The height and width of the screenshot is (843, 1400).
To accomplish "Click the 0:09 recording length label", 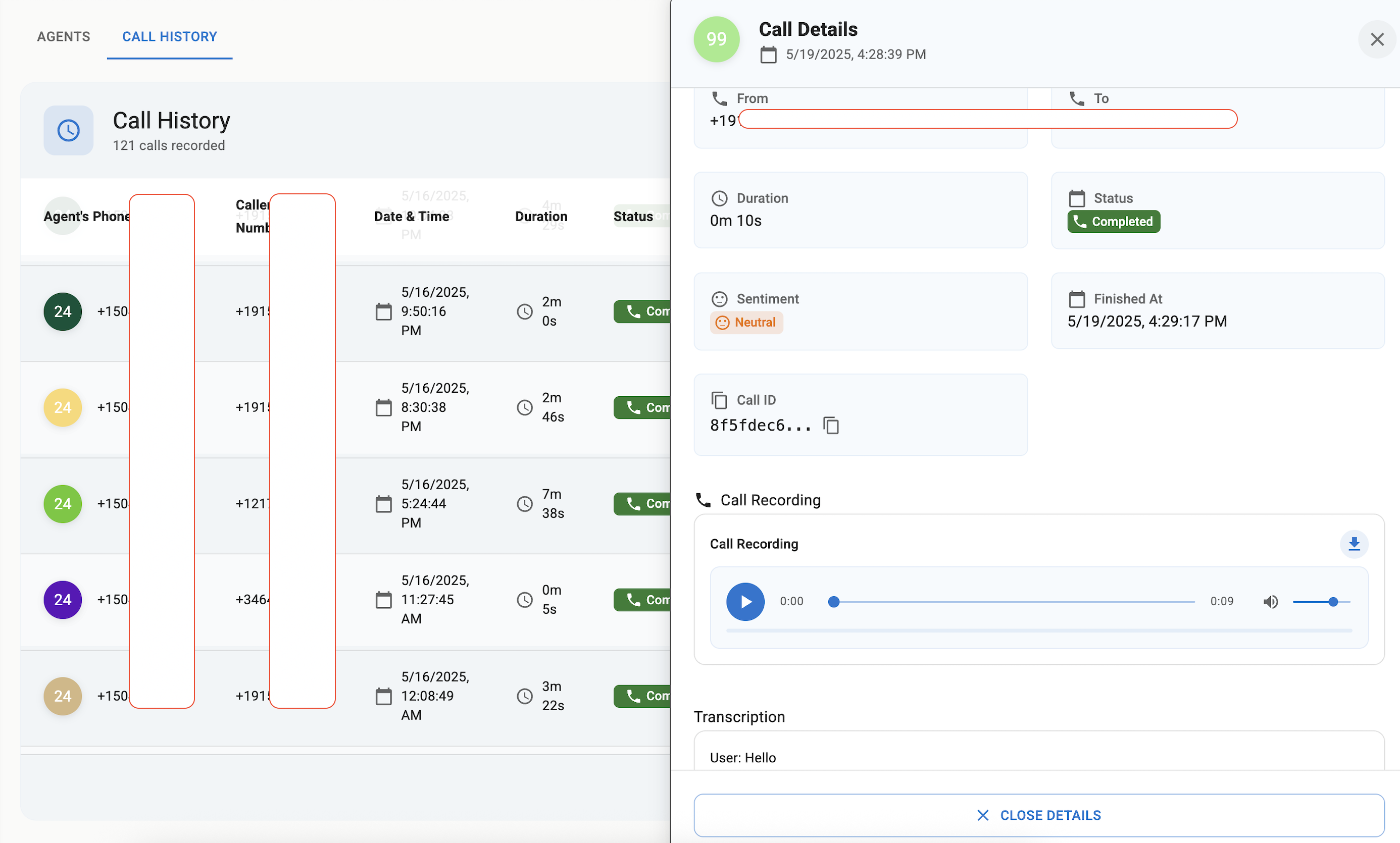I will [x=1222, y=602].
